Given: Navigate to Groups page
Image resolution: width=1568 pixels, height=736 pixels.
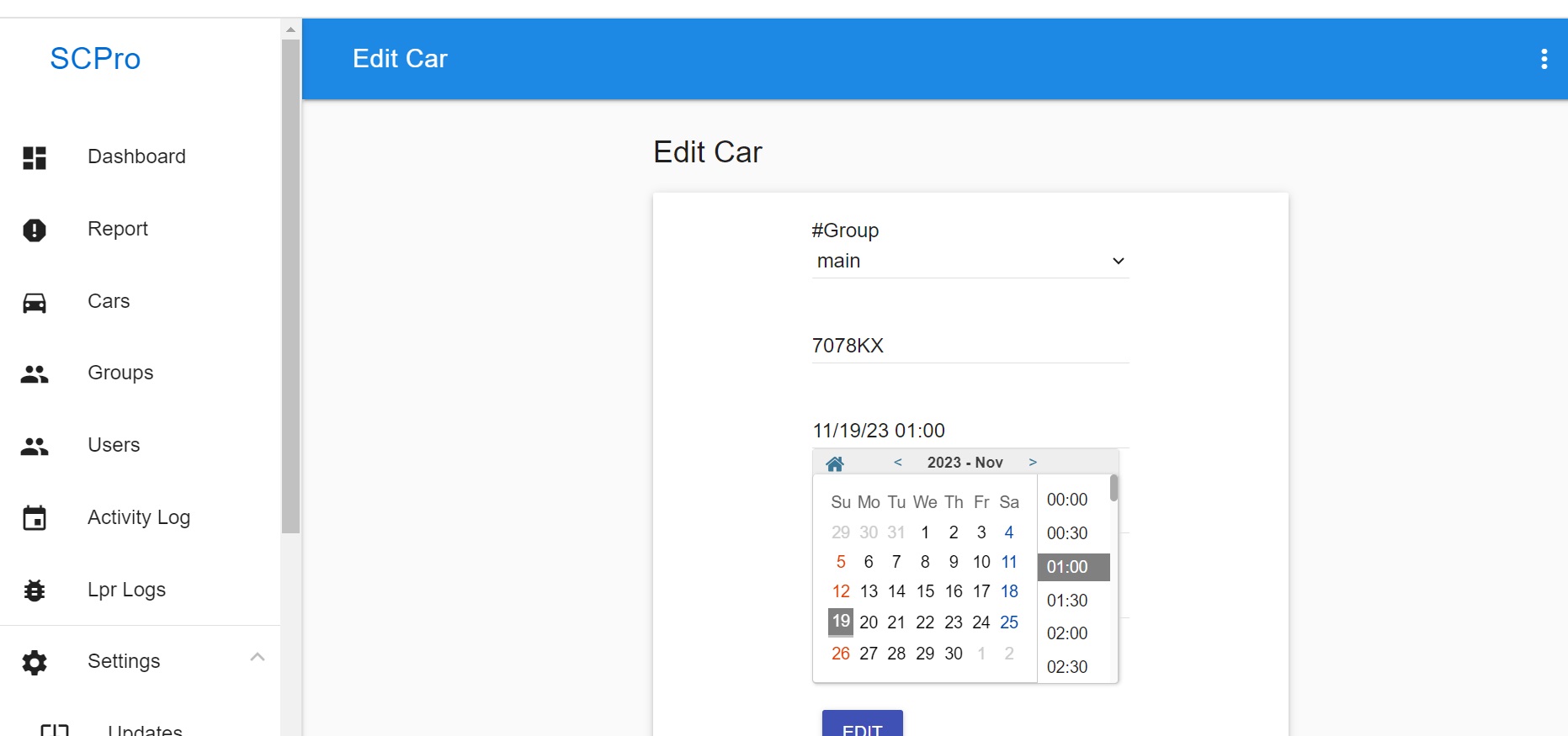Looking at the screenshot, I should click(x=120, y=373).
